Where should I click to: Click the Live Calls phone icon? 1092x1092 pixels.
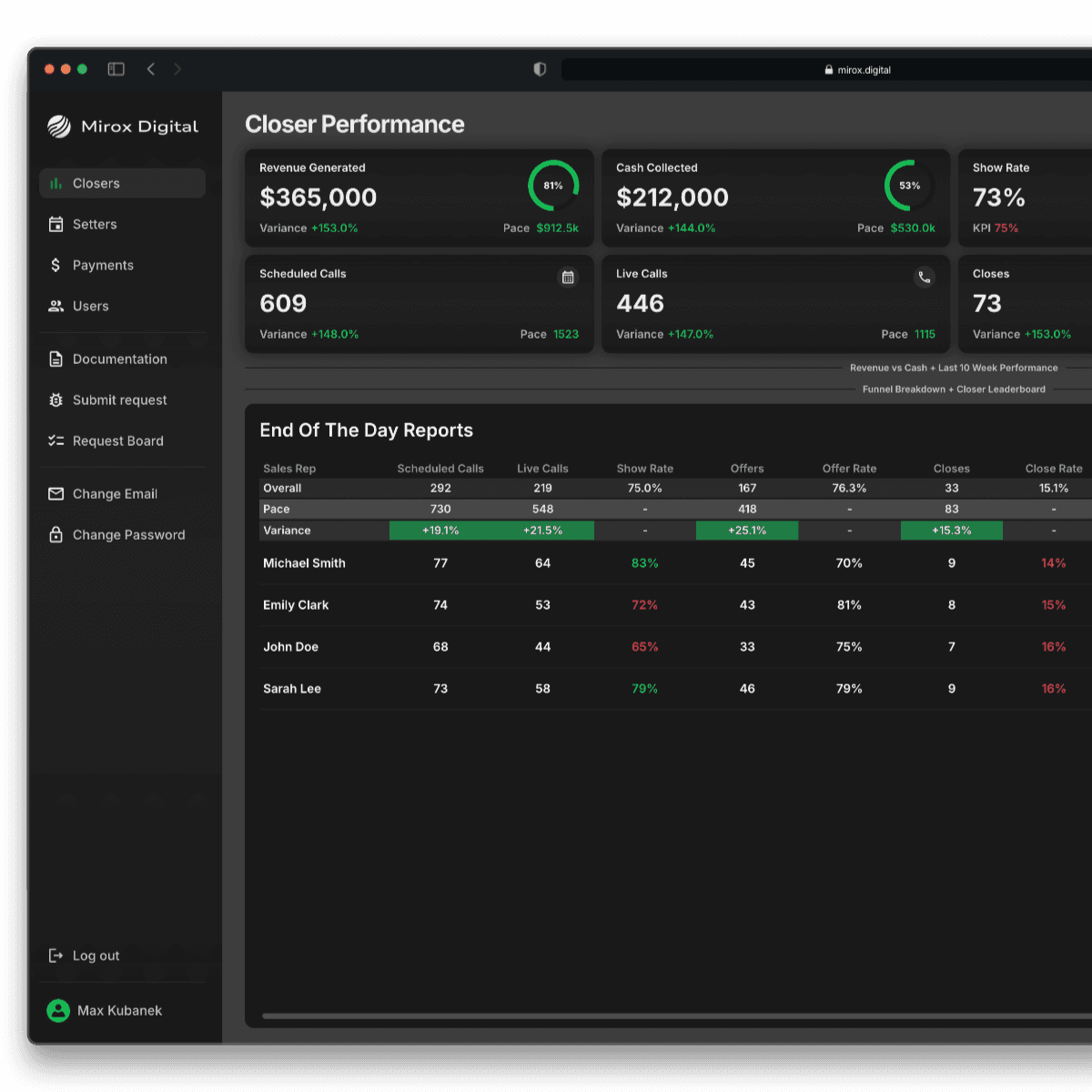925,277
